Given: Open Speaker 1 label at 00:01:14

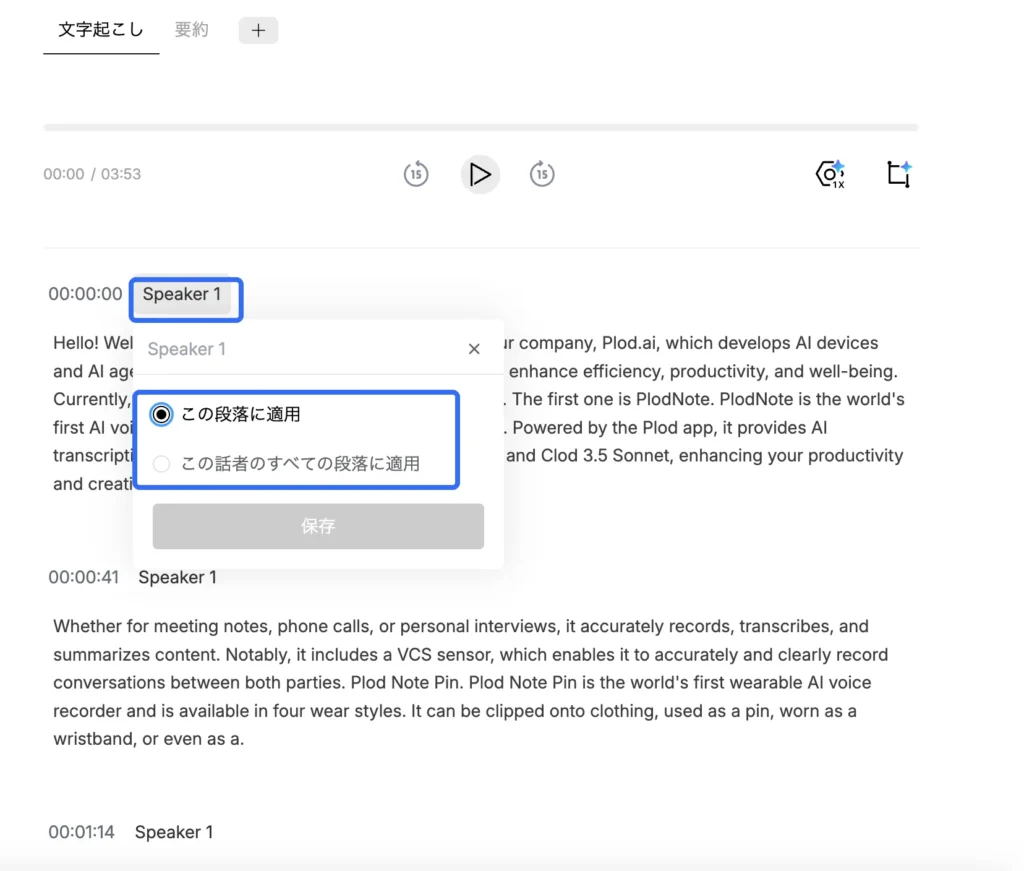Looking at the screenshot, I should (x=174, y=832).
